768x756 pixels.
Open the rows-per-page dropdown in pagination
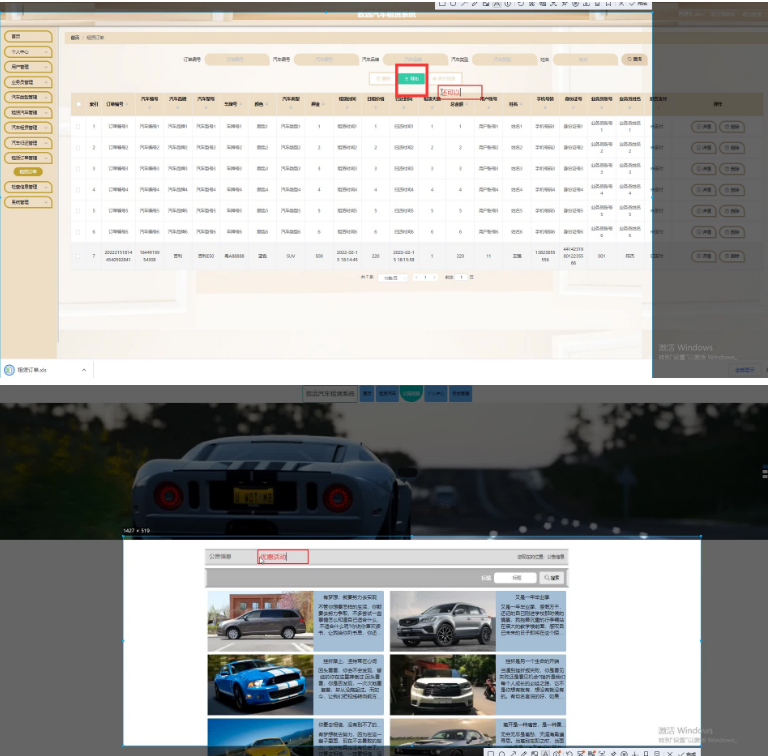tap(393, 278)
